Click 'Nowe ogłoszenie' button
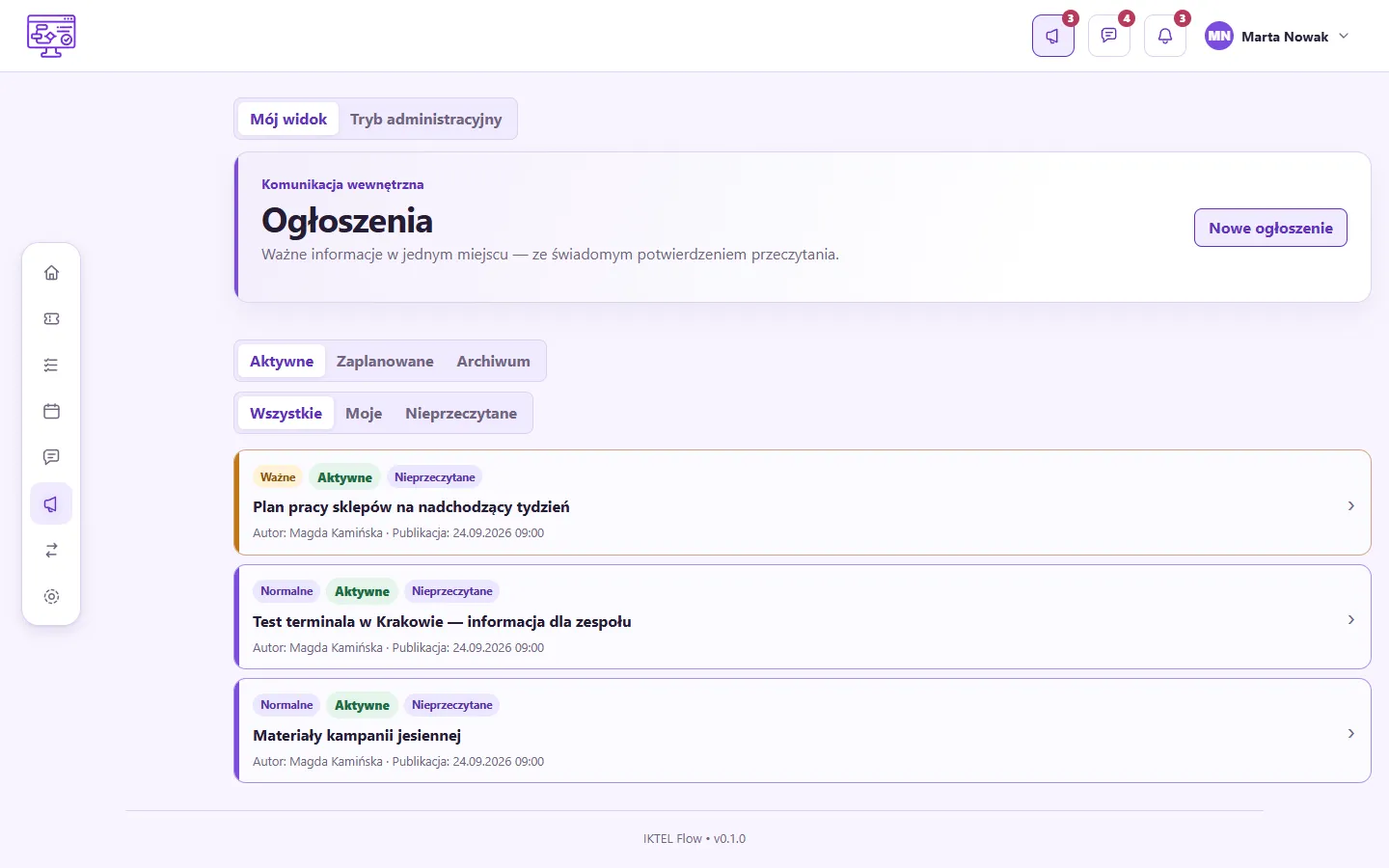 tap(1270, 228)
